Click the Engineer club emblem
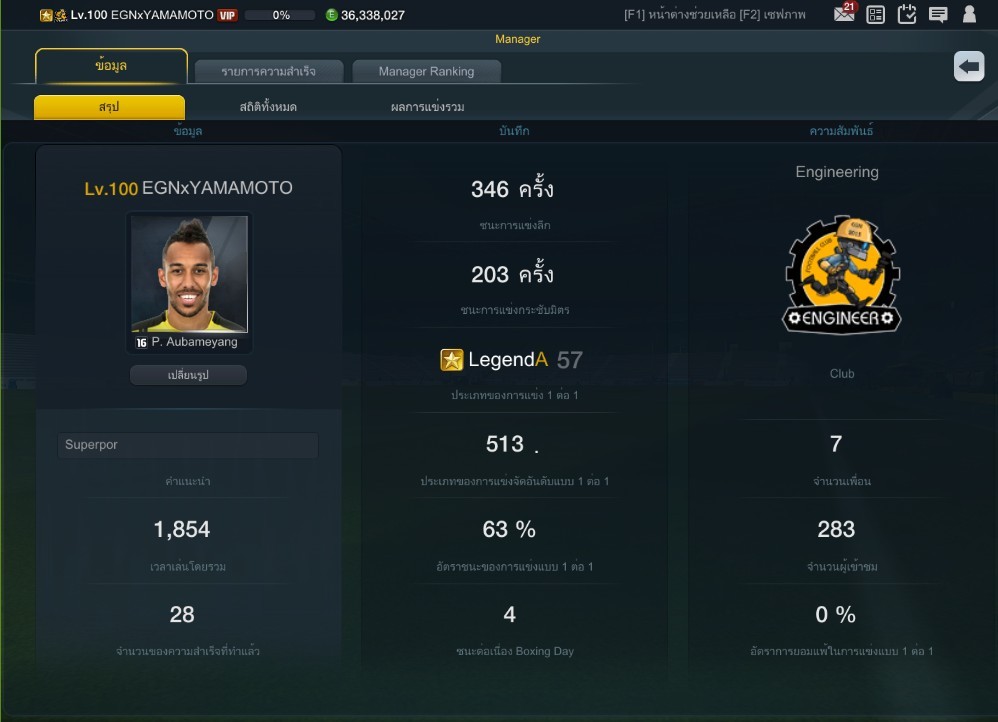Viewport: 998px width, 722px height. (x=841, y=275)
